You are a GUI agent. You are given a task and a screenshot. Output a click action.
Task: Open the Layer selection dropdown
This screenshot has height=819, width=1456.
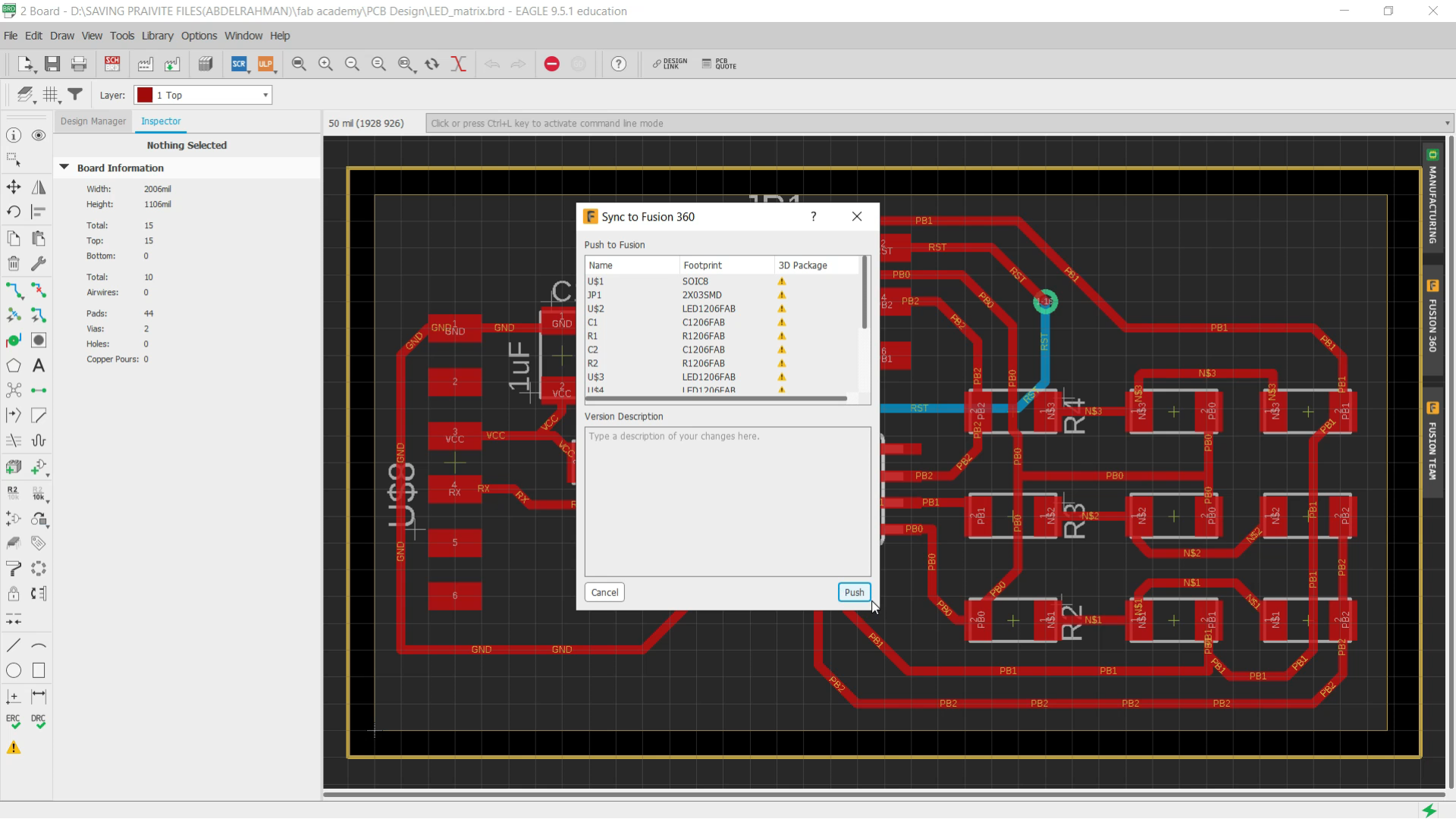[265, 95]
